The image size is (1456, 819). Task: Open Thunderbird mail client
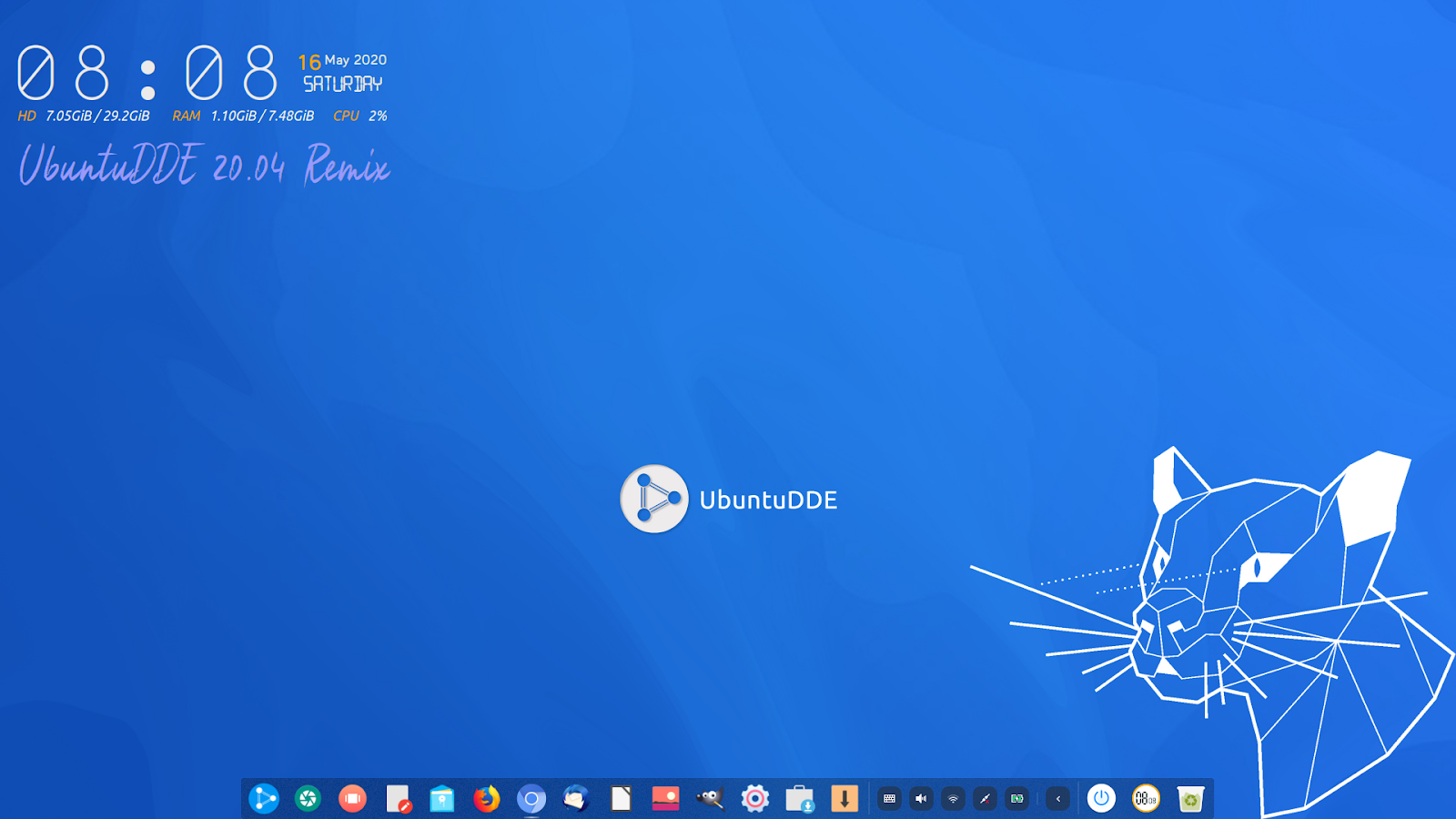(576, 799)
